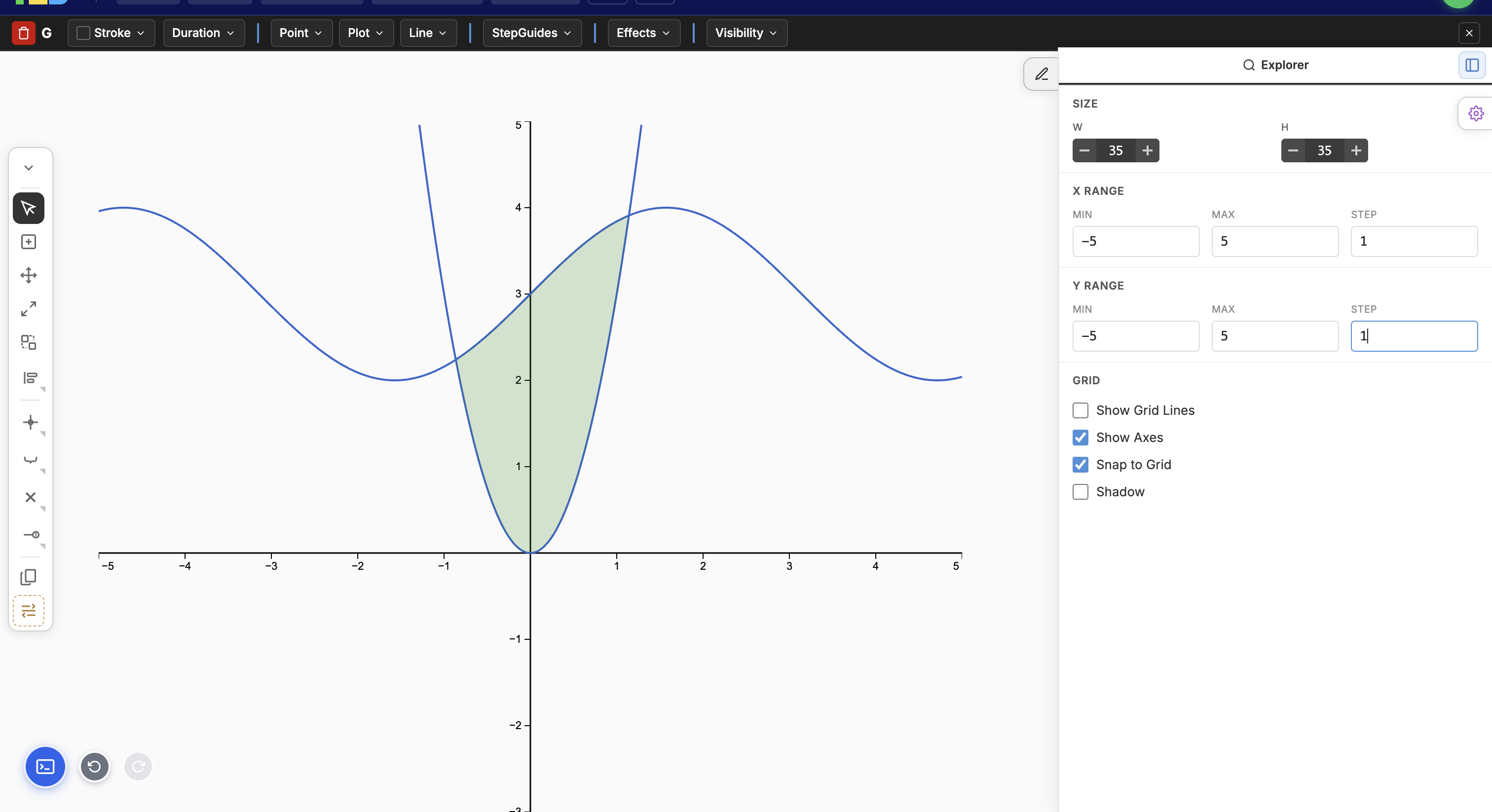Screen dimensions: 1492x812
Task: Click the group selection tool icon
Action: coord(29,342)
